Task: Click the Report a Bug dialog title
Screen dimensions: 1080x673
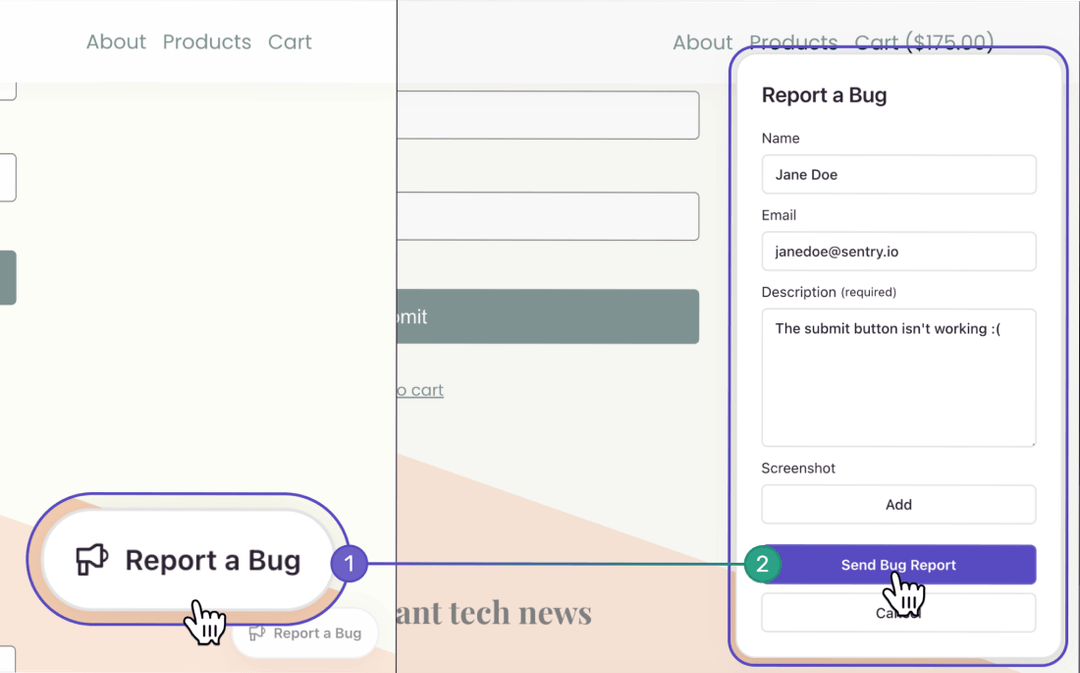Action: 824,95
